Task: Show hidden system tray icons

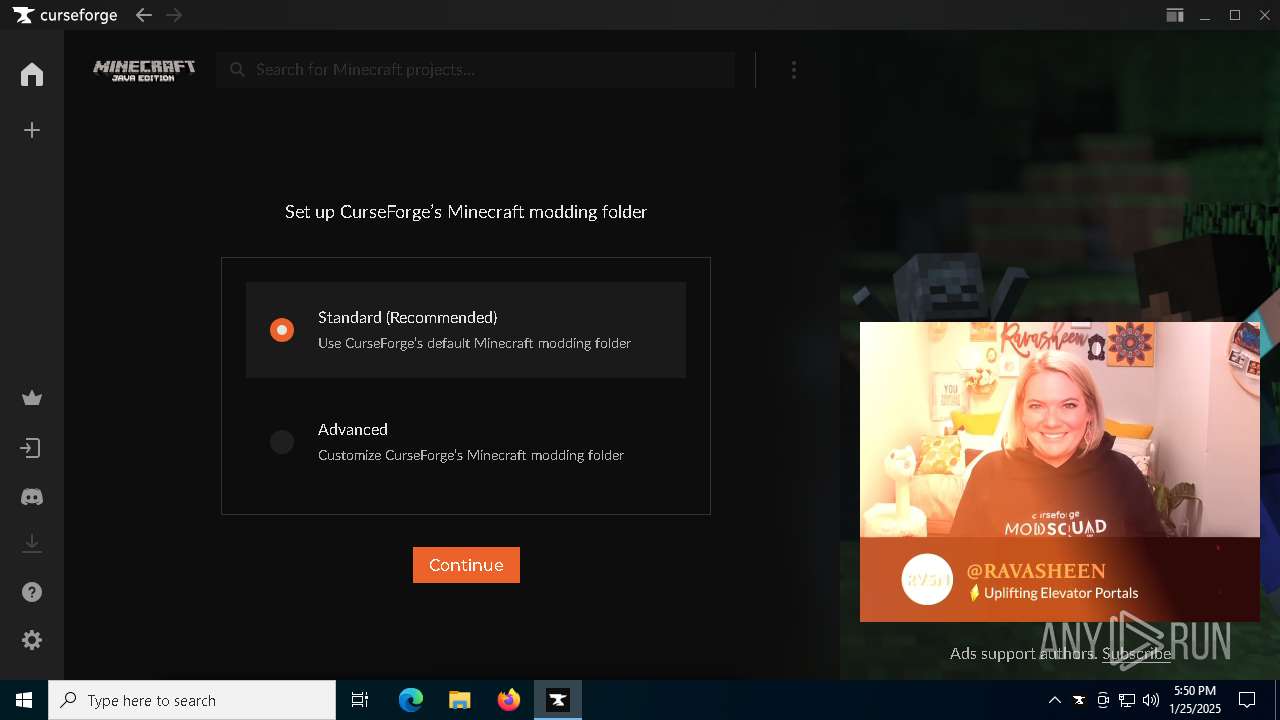Action: [x=1054, y=700]
